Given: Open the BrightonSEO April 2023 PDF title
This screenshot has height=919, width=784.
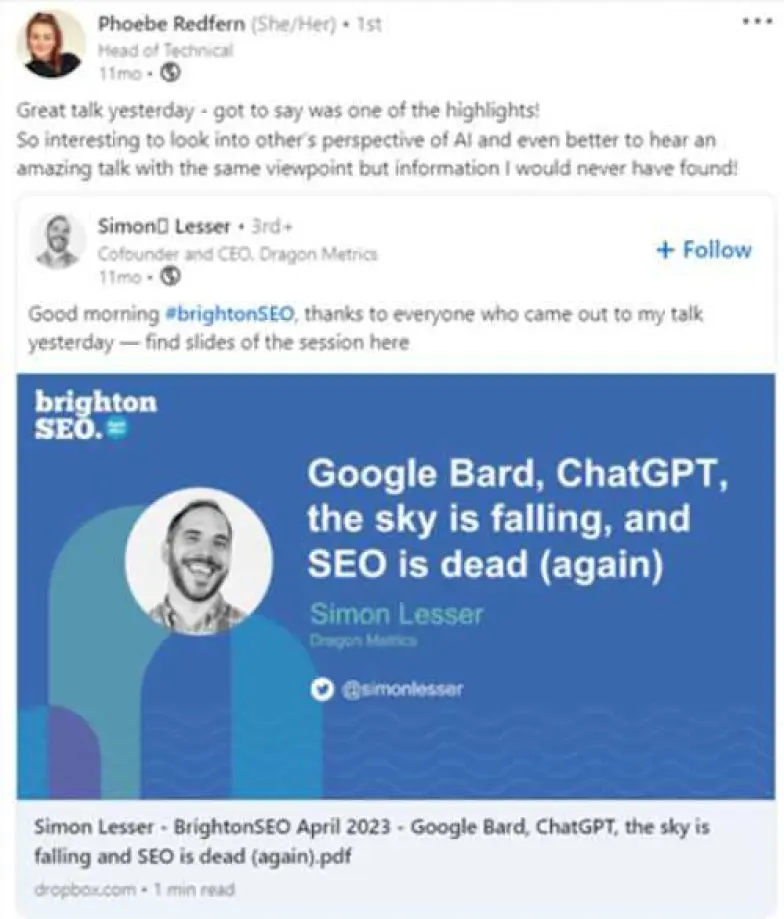Looking at the screenshot, I should click(x=380, y=837).
